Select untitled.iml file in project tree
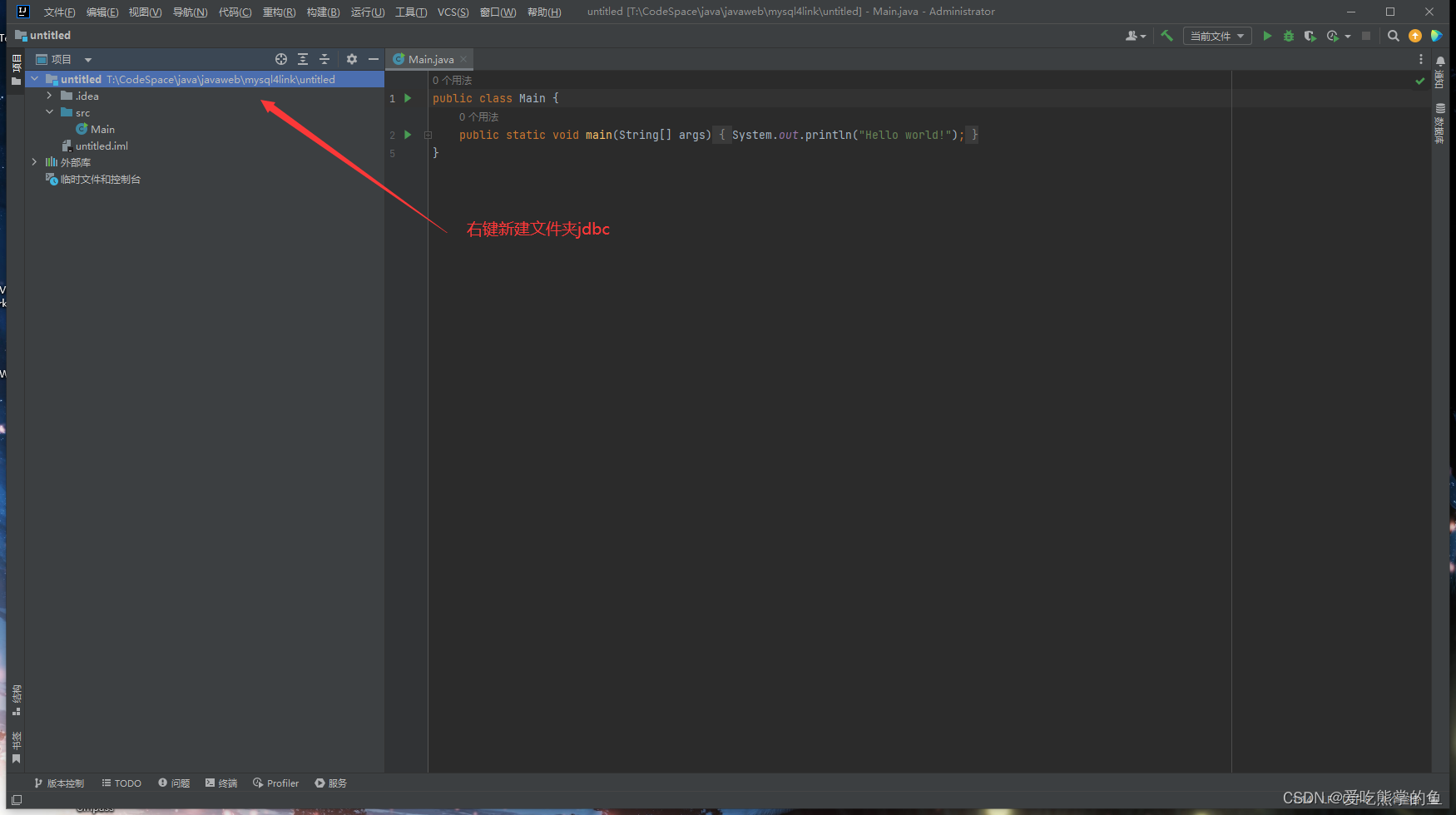1456x815 pixels. [95, 146]
